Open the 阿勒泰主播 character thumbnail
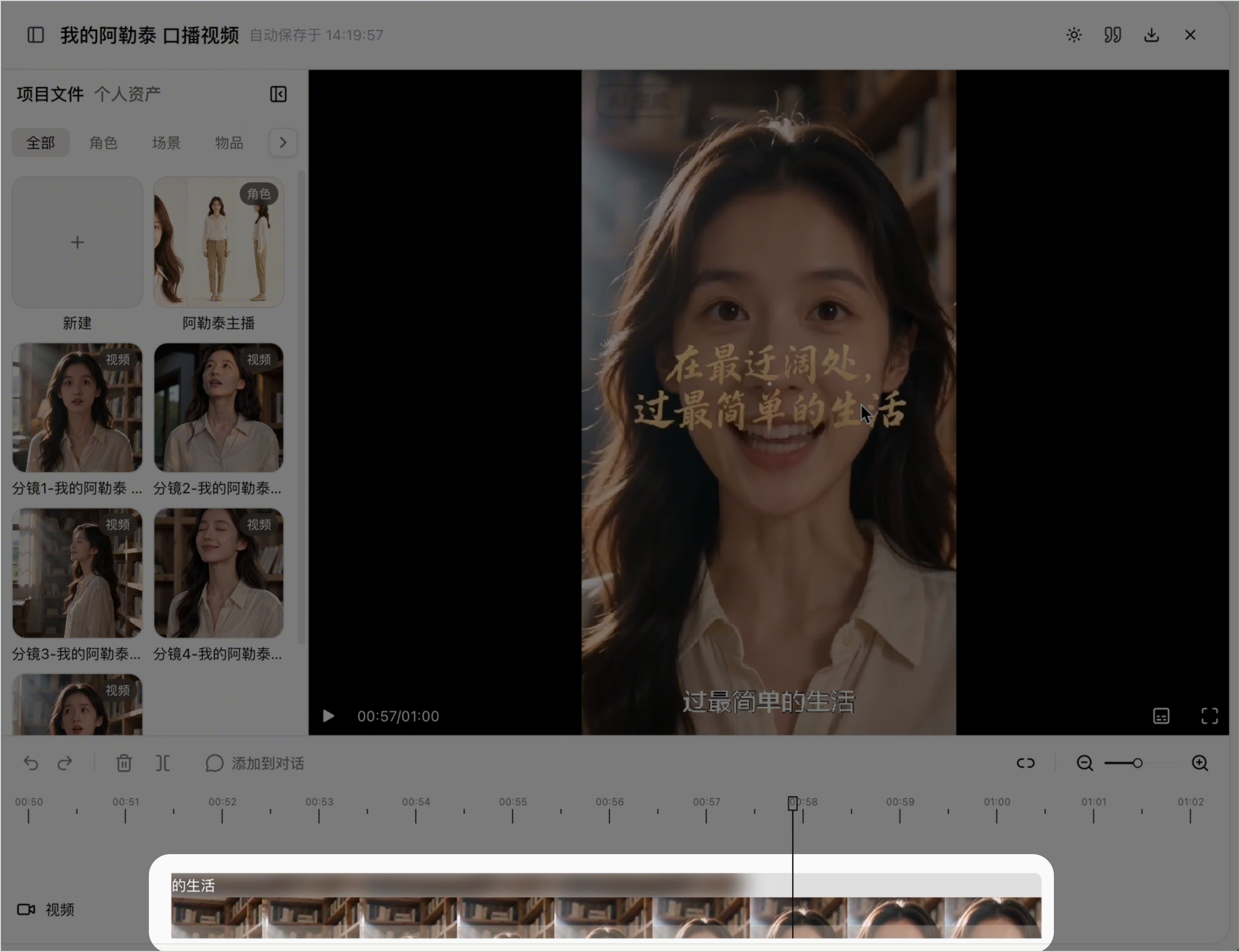 [x=219, y=242]
